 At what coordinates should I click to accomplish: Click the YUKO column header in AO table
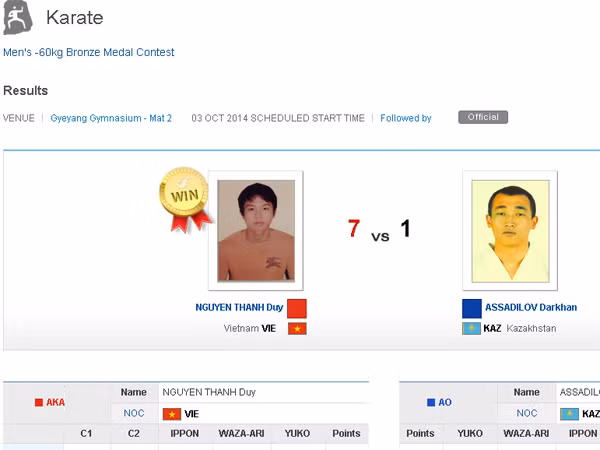[470, 434]
